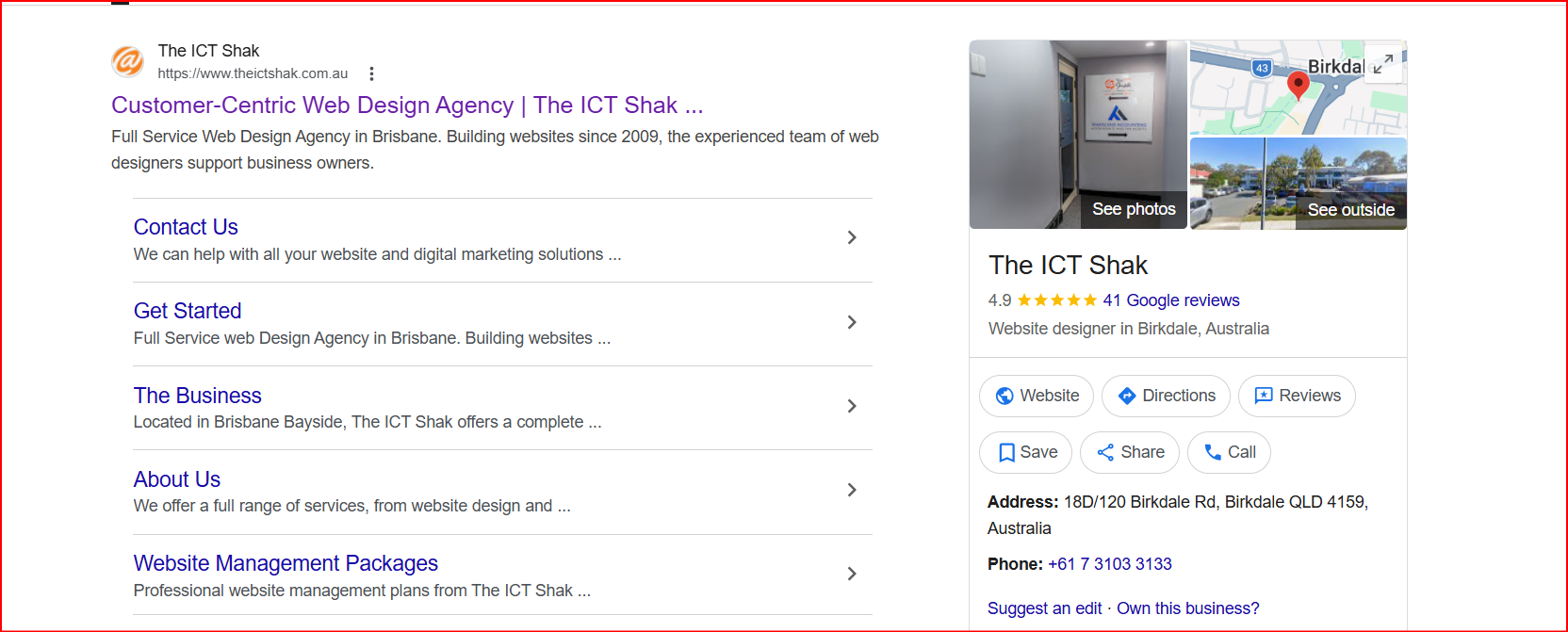Open the three-dot result options menu
The image size is (1568, 632).
click(x=371, y=73)
